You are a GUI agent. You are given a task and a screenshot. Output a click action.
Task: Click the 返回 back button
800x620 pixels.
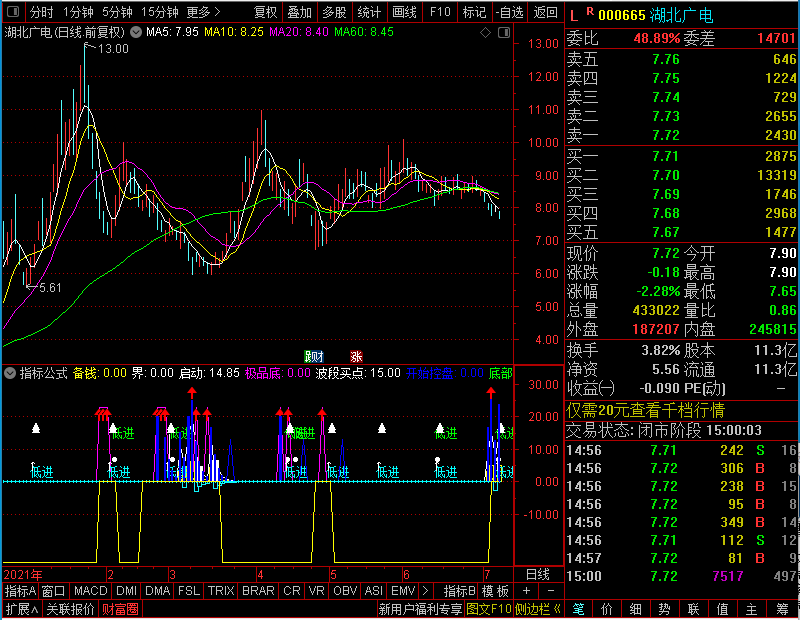[545, 12]
